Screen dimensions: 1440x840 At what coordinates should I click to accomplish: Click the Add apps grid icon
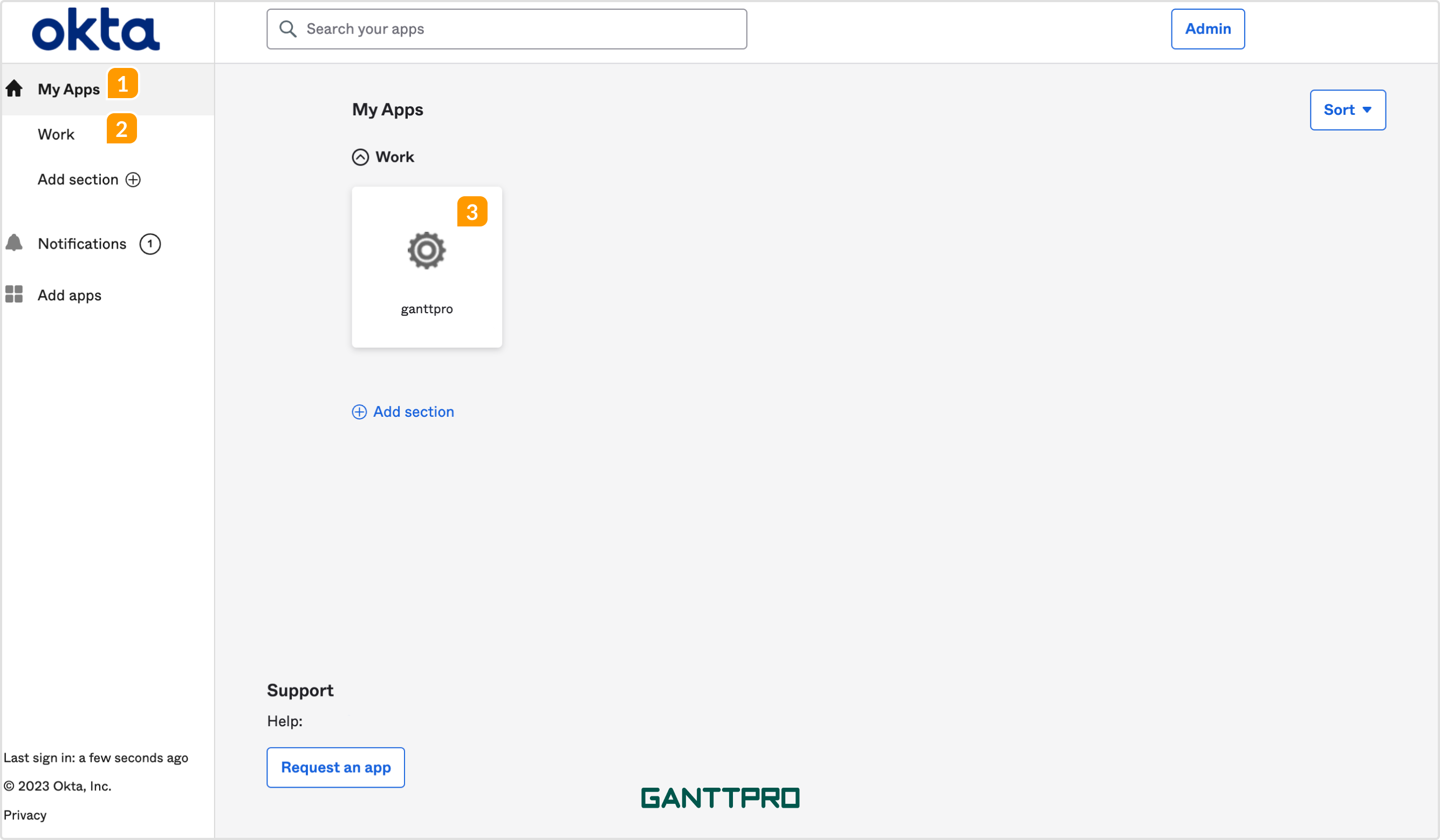tap(14, 294)
